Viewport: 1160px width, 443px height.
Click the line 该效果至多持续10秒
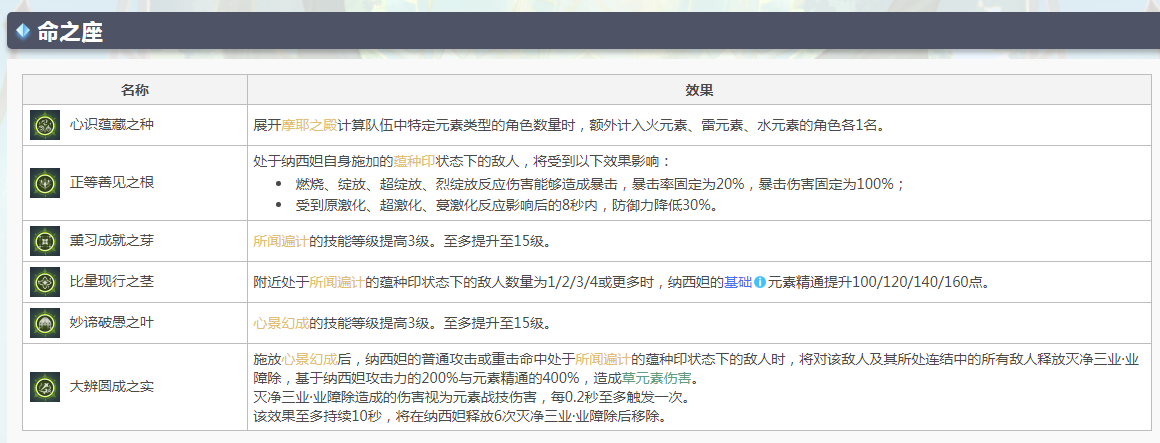[461, 417]
